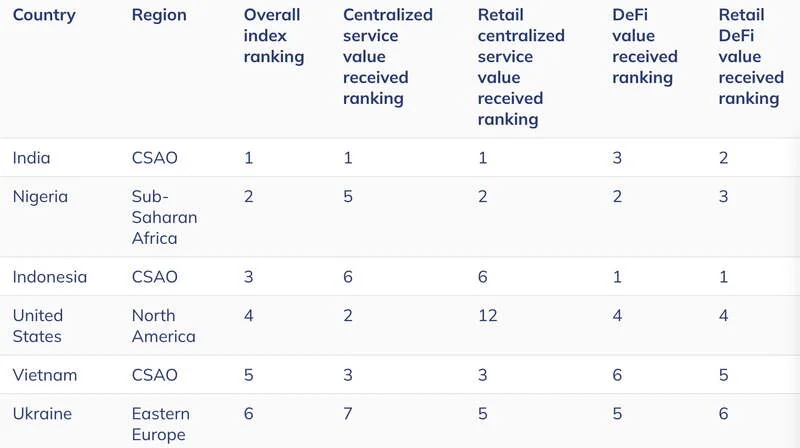Click the Centralized service value received ranking header
This screenshot has width=800, height=448.
tap(387, 57)
